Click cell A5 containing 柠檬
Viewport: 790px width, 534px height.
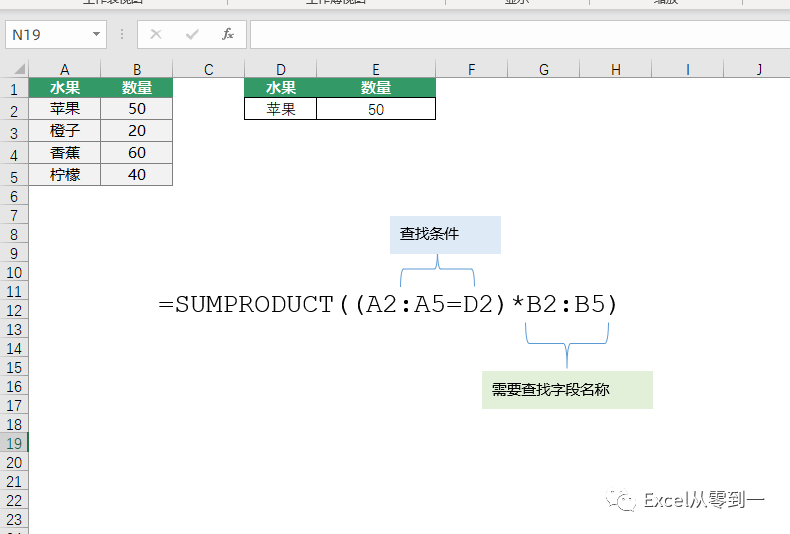coord(64,175)
